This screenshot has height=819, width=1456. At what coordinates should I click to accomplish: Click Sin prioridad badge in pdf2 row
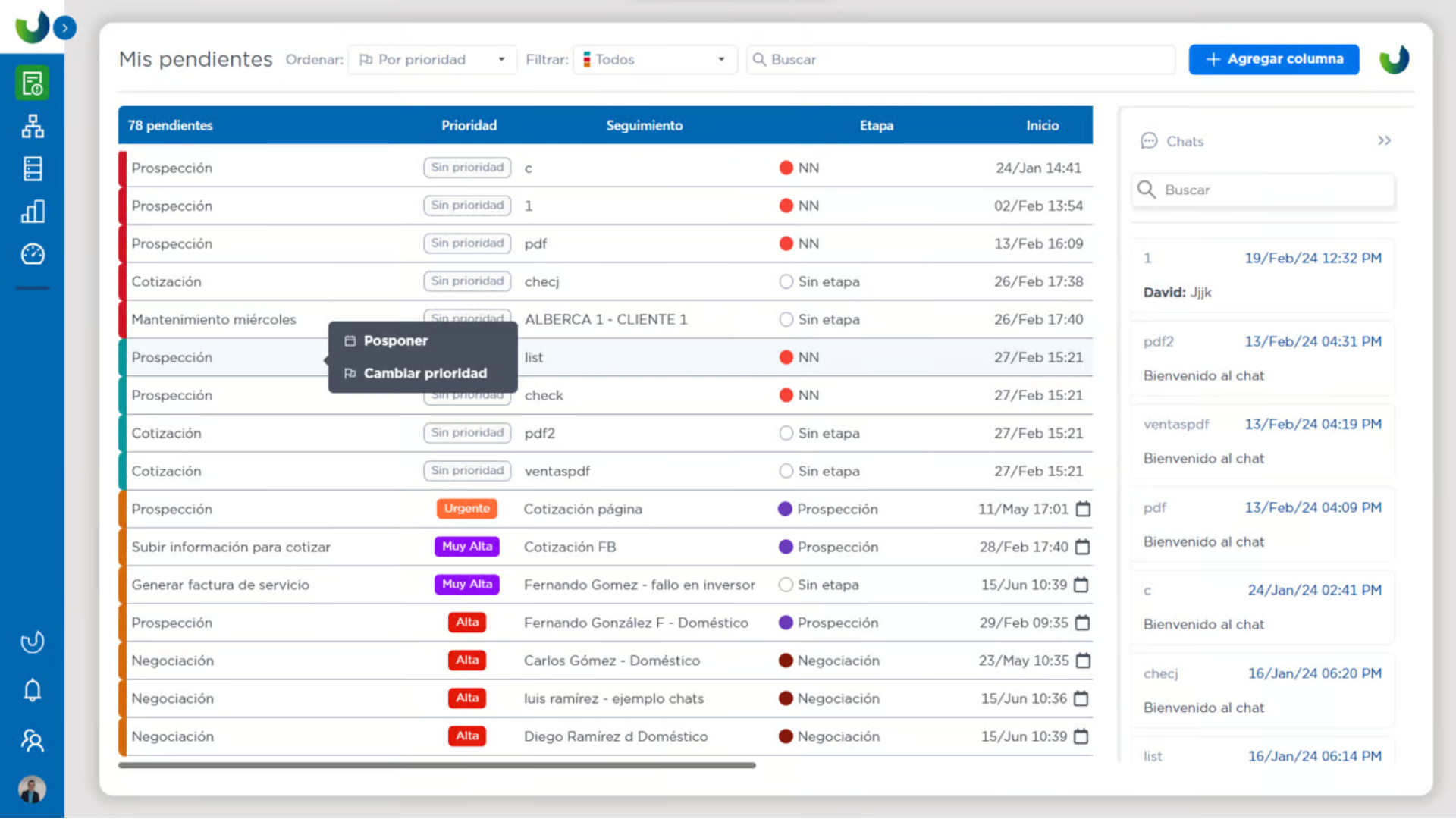tap(467, 433)
